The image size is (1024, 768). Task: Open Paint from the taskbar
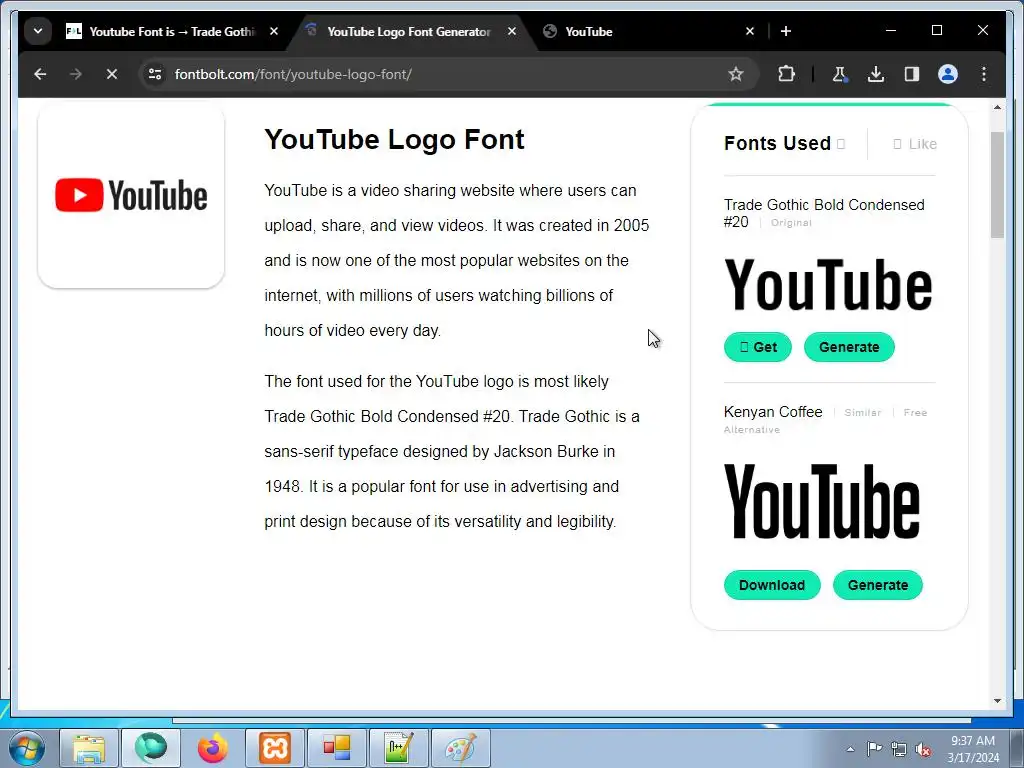(461, 748)
